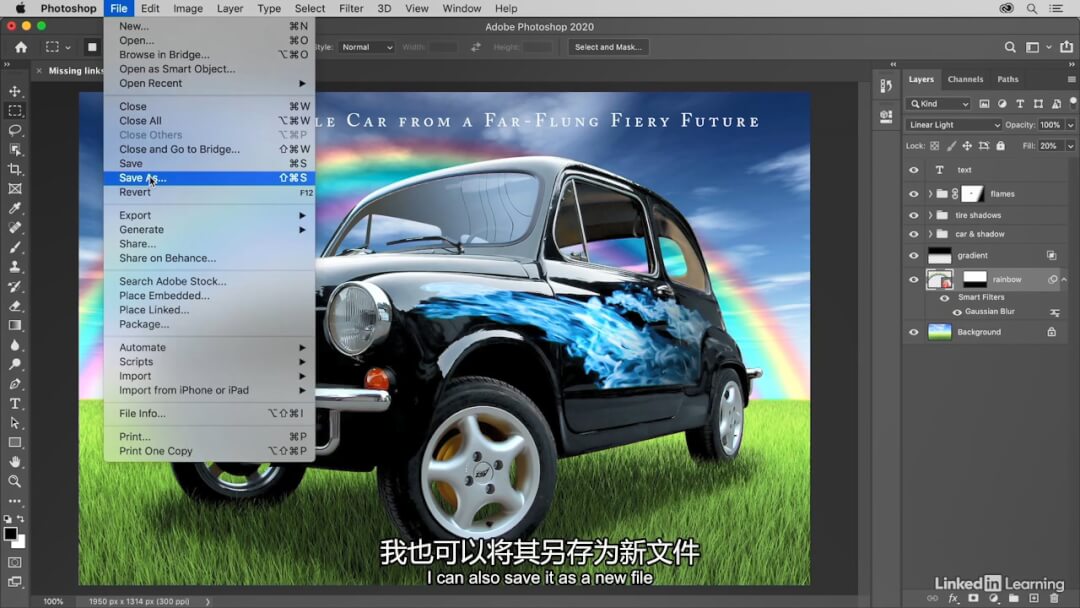Select the Gradient tool

14,325
